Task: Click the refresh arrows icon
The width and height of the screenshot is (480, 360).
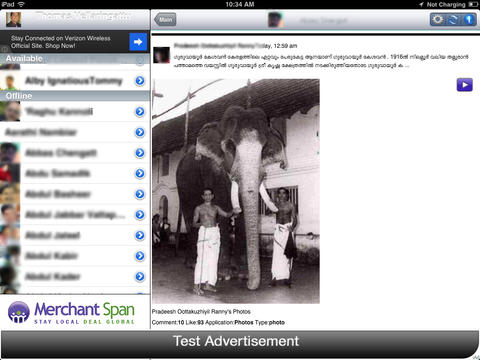Action: pyautogui.click(x=453, y=20)
